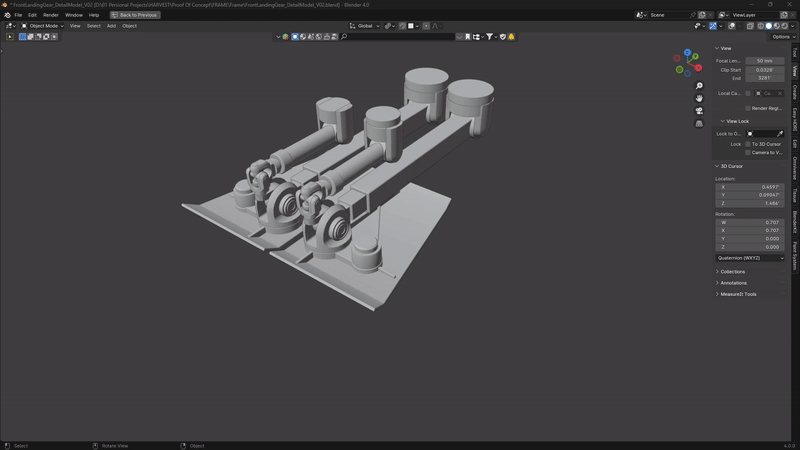Click the pin scene icon
Viewport: 800px width, 450px height.
[x=693, y=15]
